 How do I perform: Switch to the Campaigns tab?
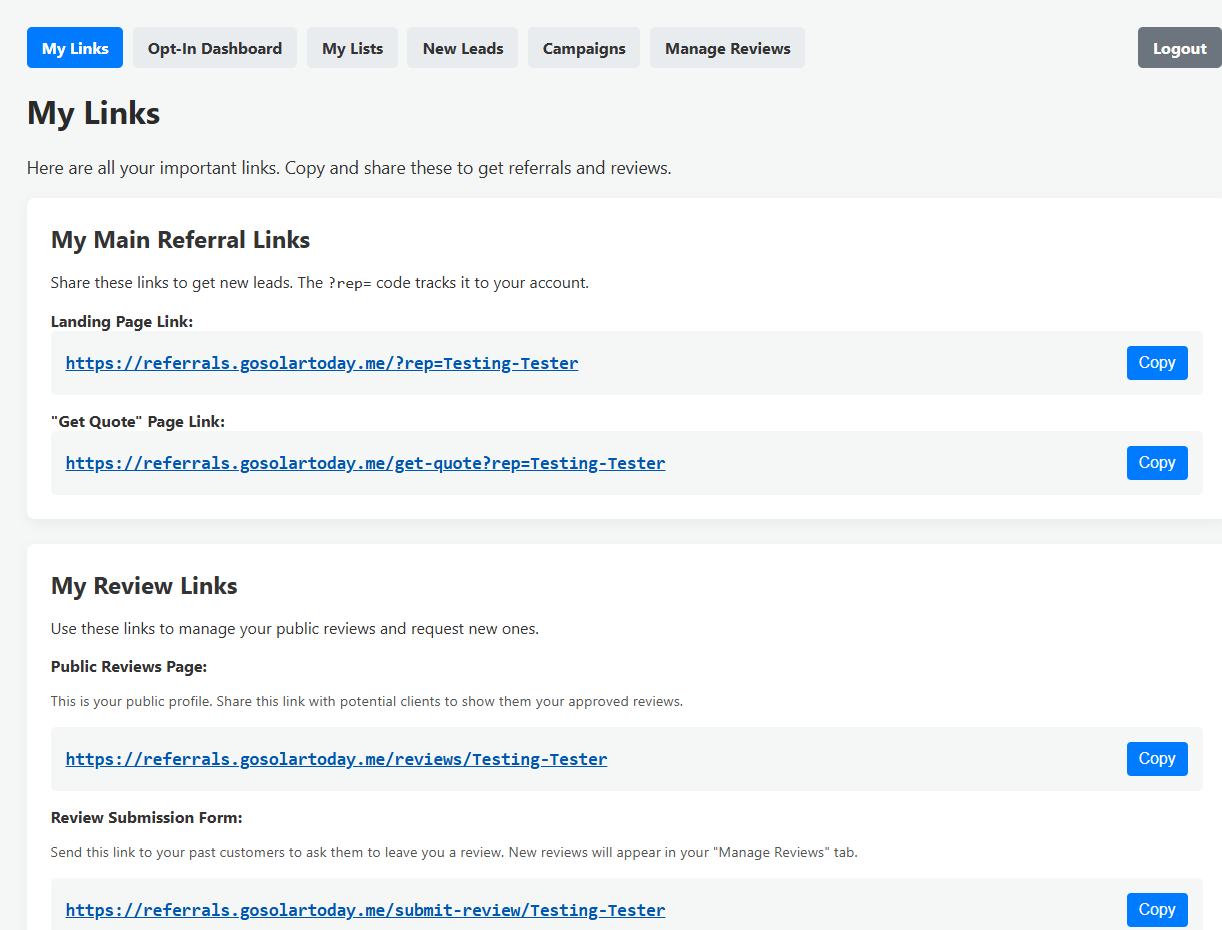583,47
